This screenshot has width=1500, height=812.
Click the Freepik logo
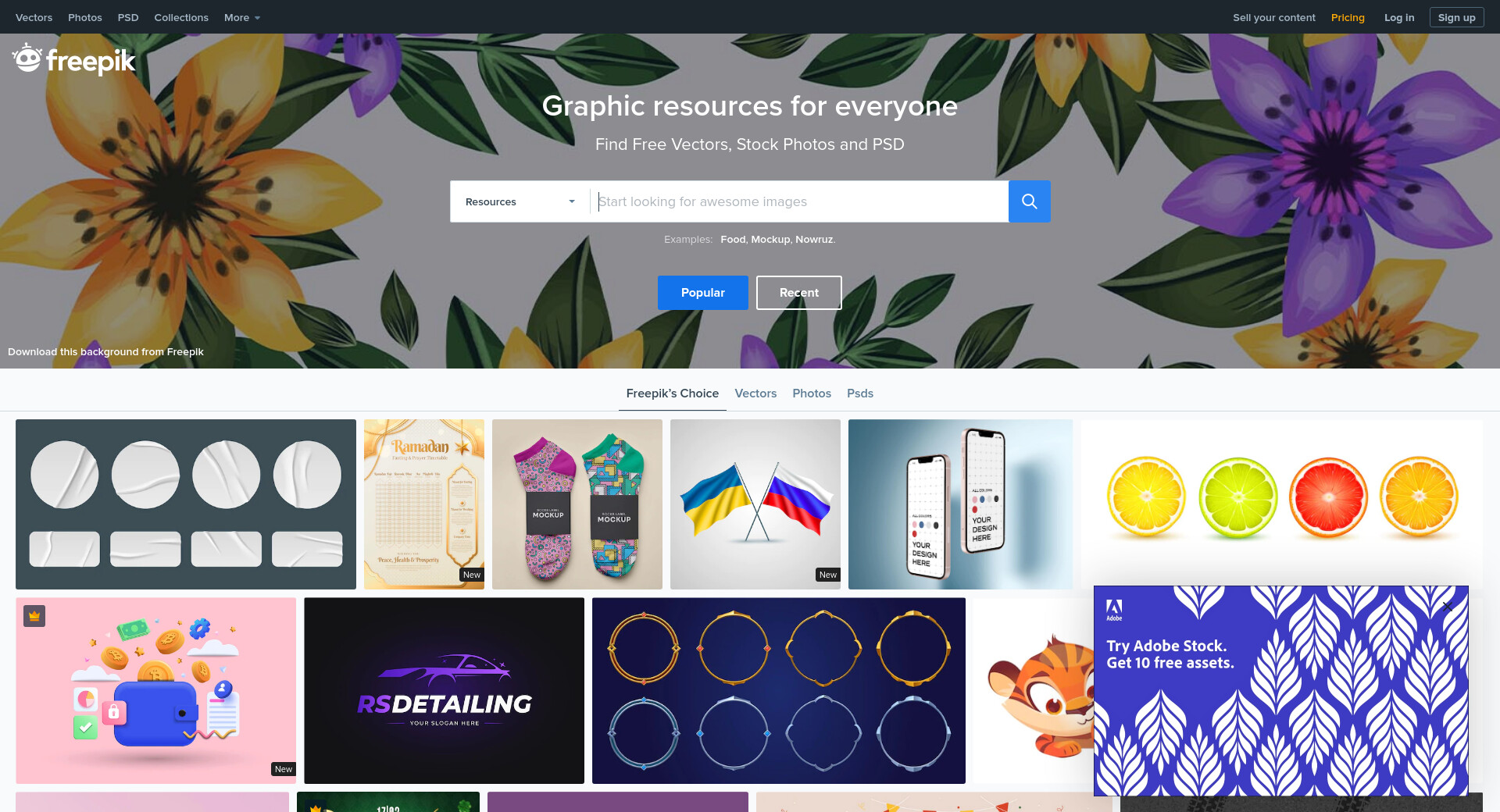pos(74,59)
